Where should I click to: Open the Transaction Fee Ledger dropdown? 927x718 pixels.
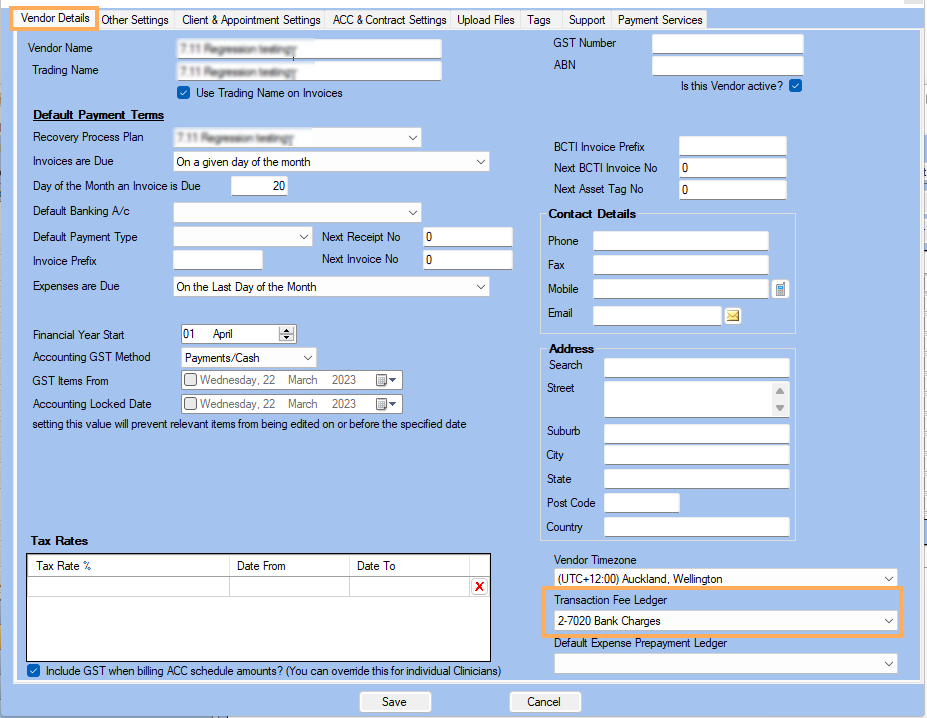889,621
